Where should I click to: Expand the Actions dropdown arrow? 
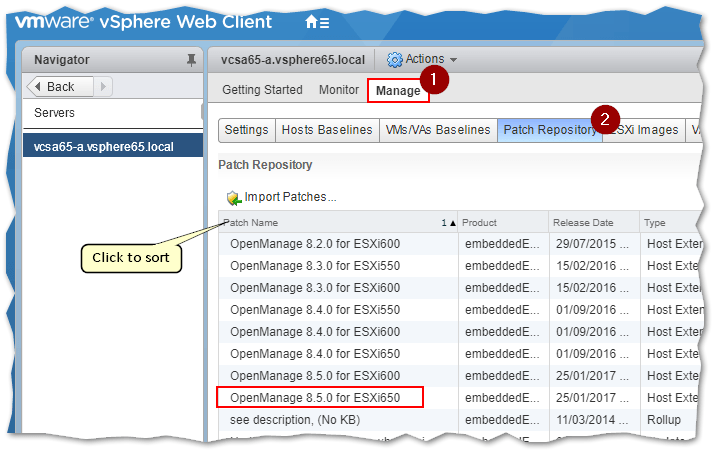click(x=453, y=60)
